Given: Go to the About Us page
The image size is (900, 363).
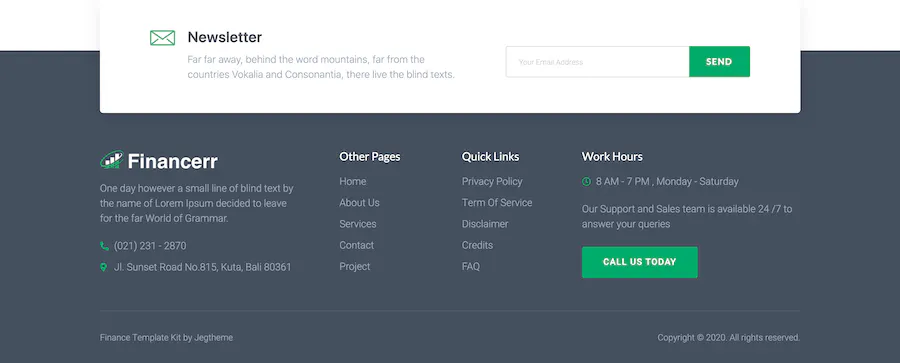Looking at the screenshot, I should [359, 203].
